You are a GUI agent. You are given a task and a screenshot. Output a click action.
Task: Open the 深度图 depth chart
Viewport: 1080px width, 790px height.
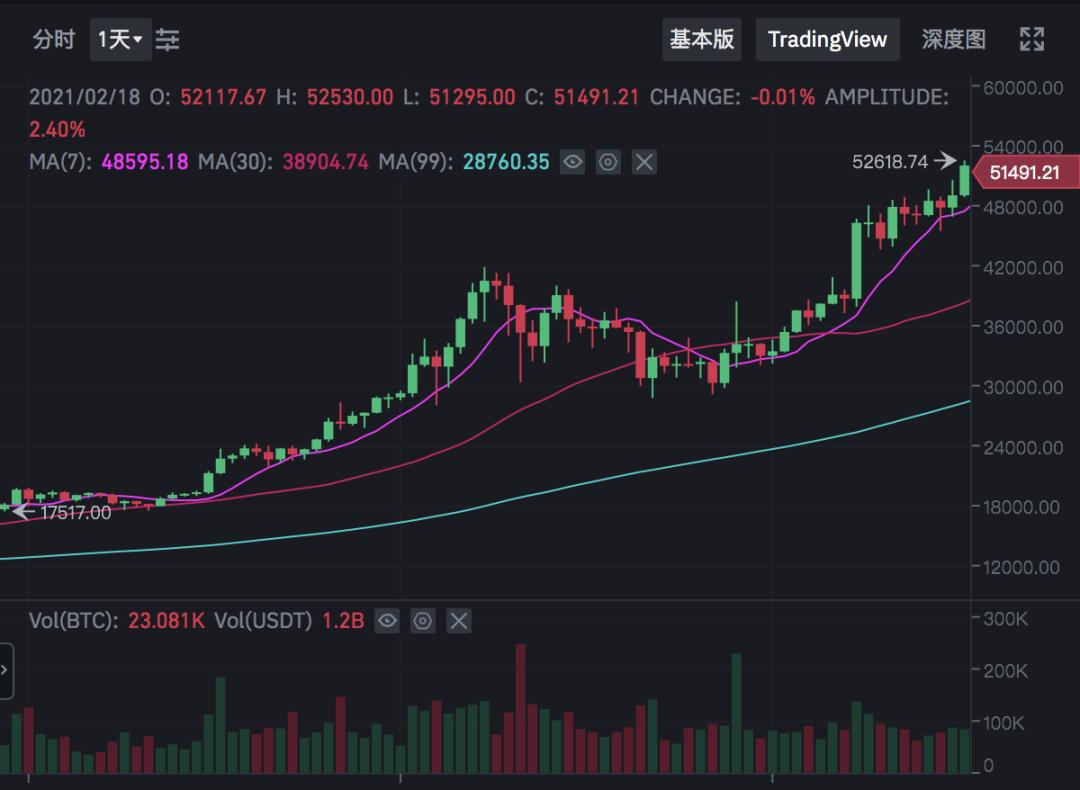[953, 40]
